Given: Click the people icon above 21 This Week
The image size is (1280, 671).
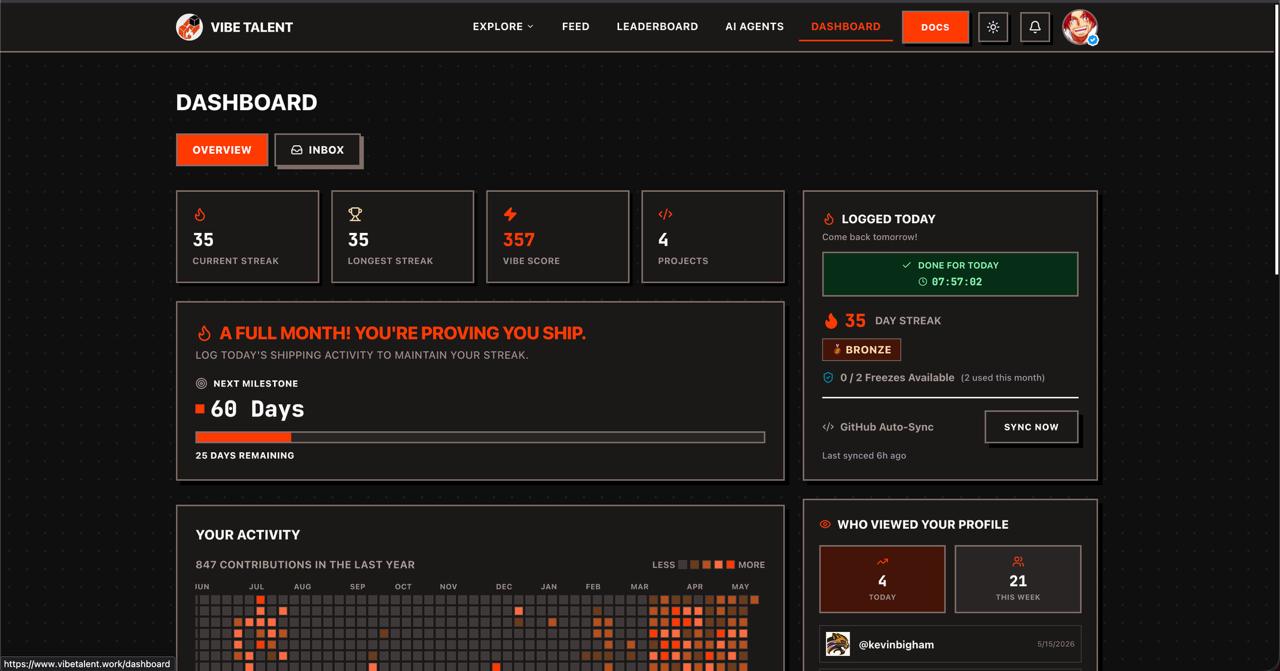Looking at the screenshot, I should click(x=1018, y=562).
